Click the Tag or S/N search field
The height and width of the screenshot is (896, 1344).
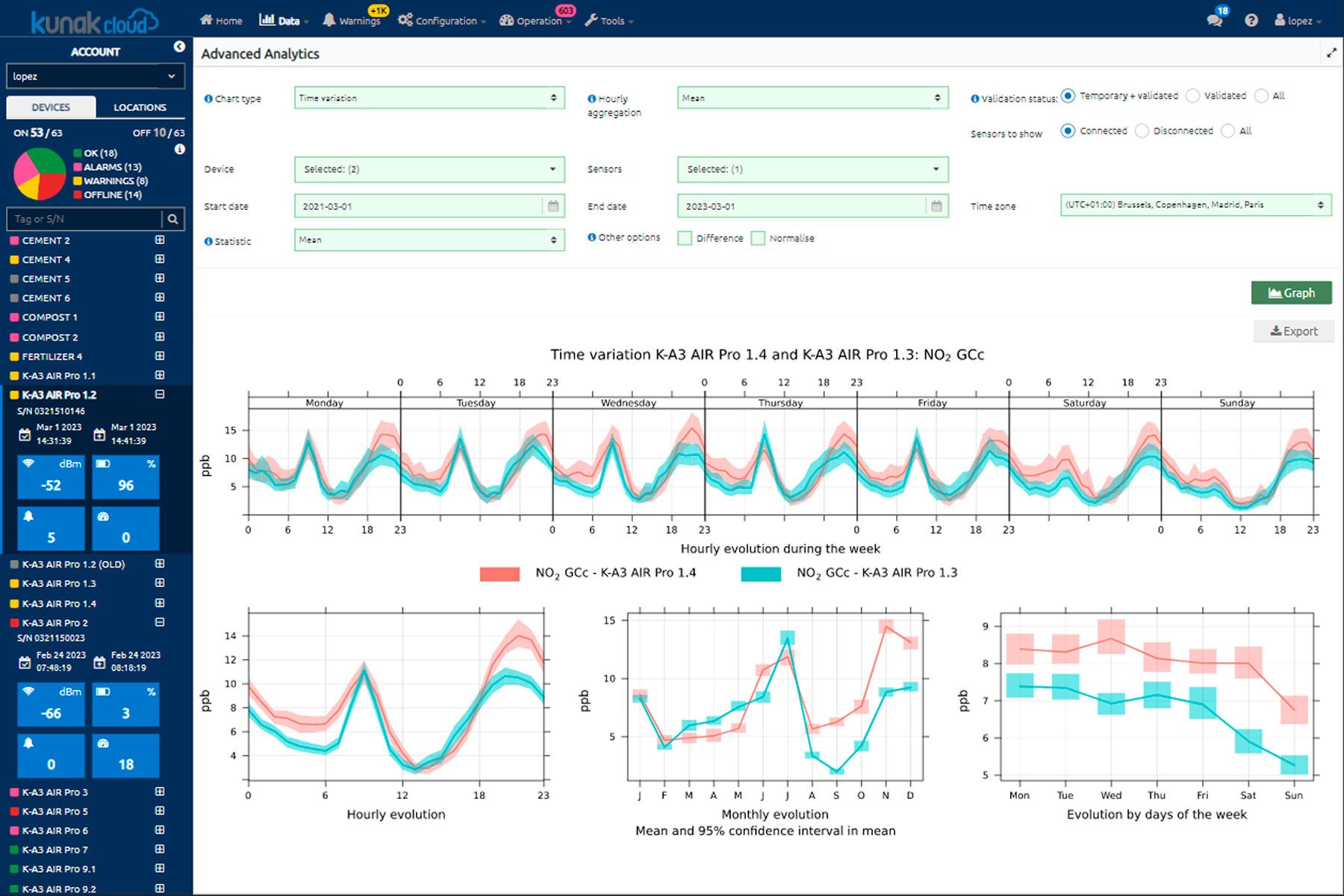click(x=84, y=219)
